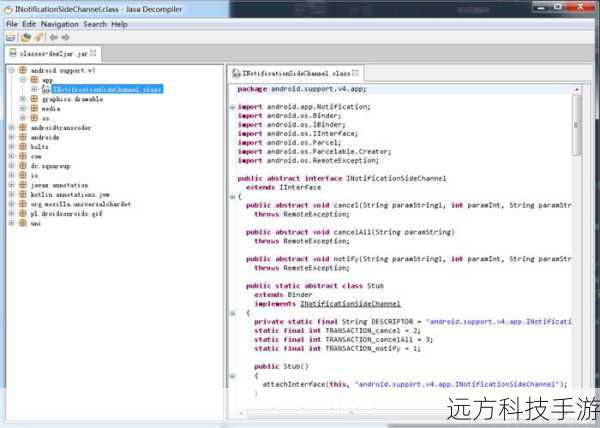Image resolution: width=600 pixels, height=428 pixels.
Task: Select the androidtranscoder tree label
Action: point(61,128)
